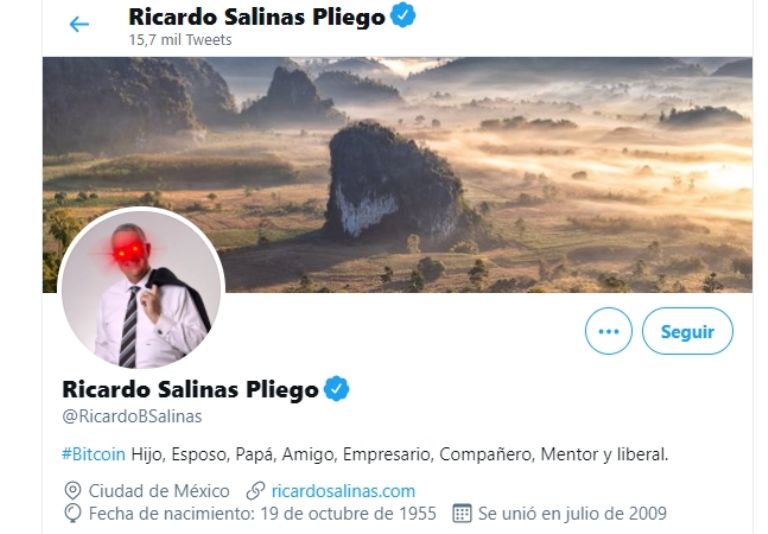Go back using the blue arrow
768x534 pixels.
pyautogui.click(x=79, y=24)
